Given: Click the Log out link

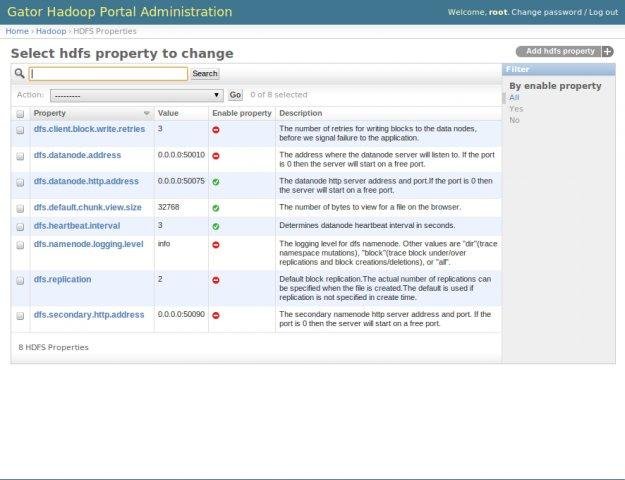Looking at the screenshot, I should point(603,12).
